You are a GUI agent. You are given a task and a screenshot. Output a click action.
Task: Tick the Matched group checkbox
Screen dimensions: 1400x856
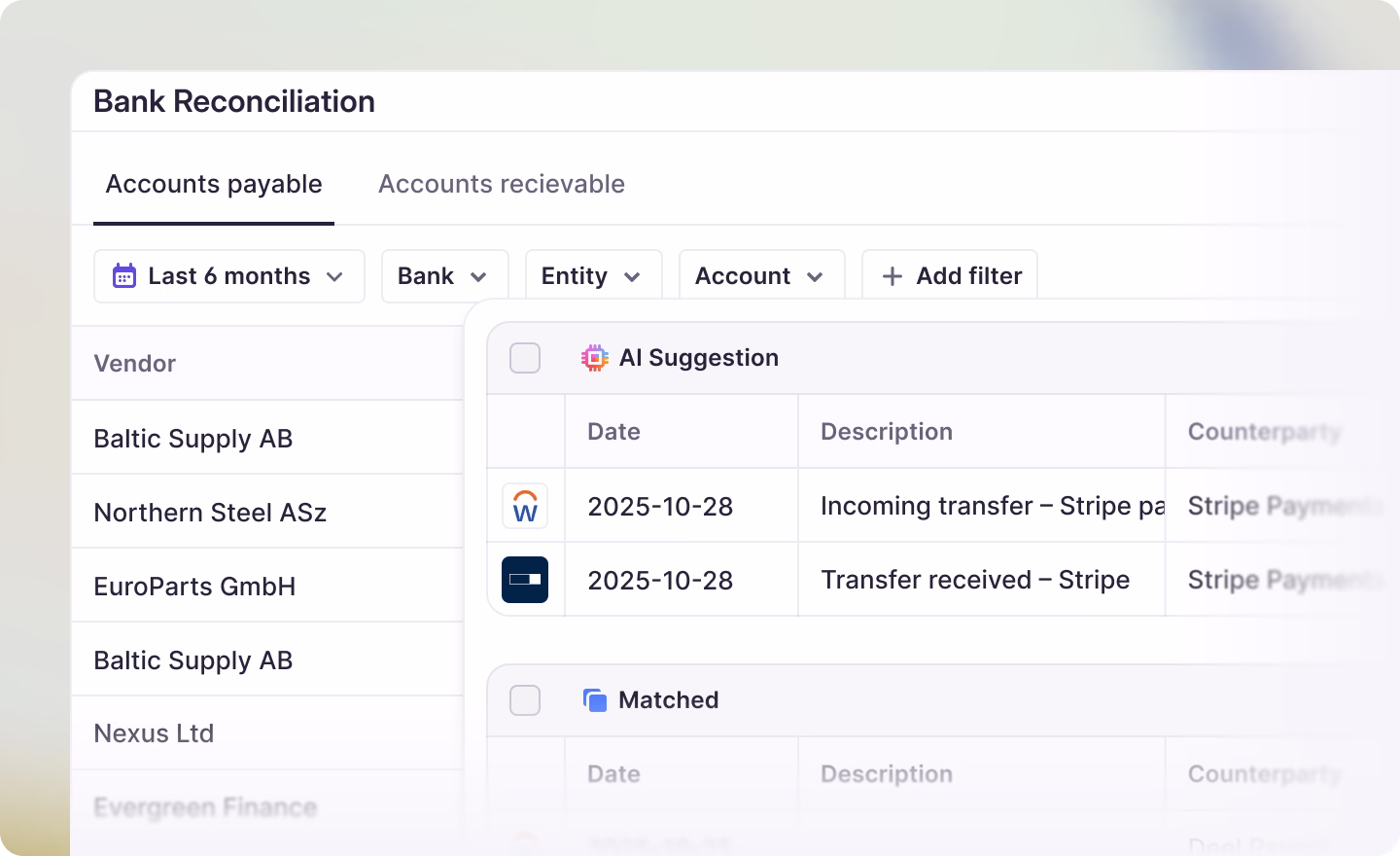[525, 700]
